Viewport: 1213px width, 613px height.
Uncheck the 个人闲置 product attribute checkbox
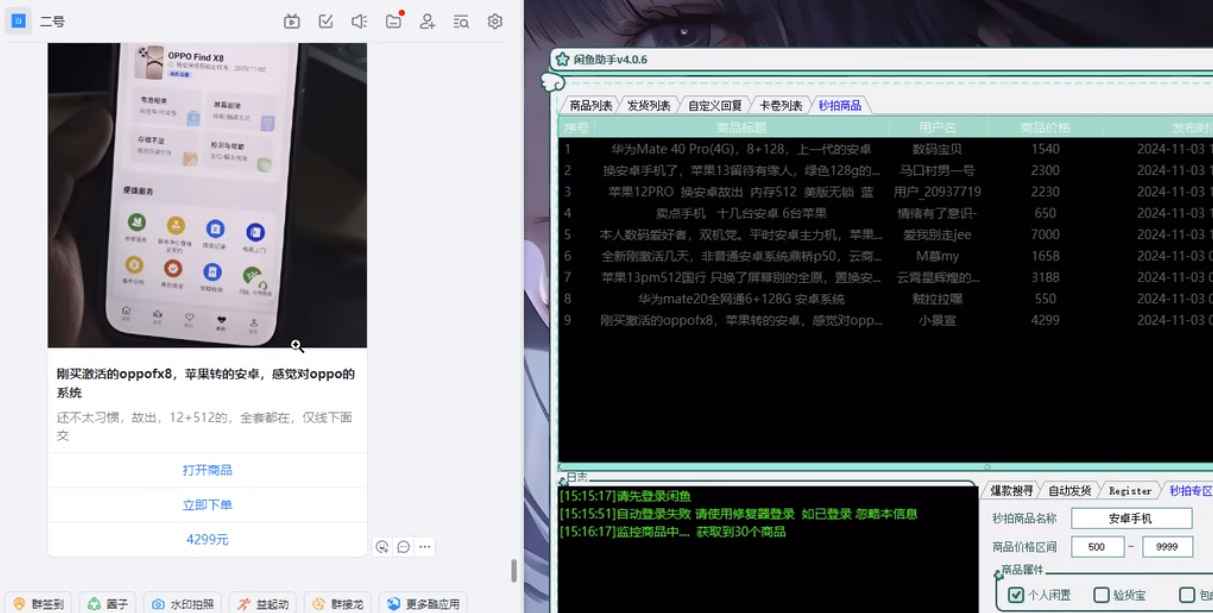point(1013,595)
